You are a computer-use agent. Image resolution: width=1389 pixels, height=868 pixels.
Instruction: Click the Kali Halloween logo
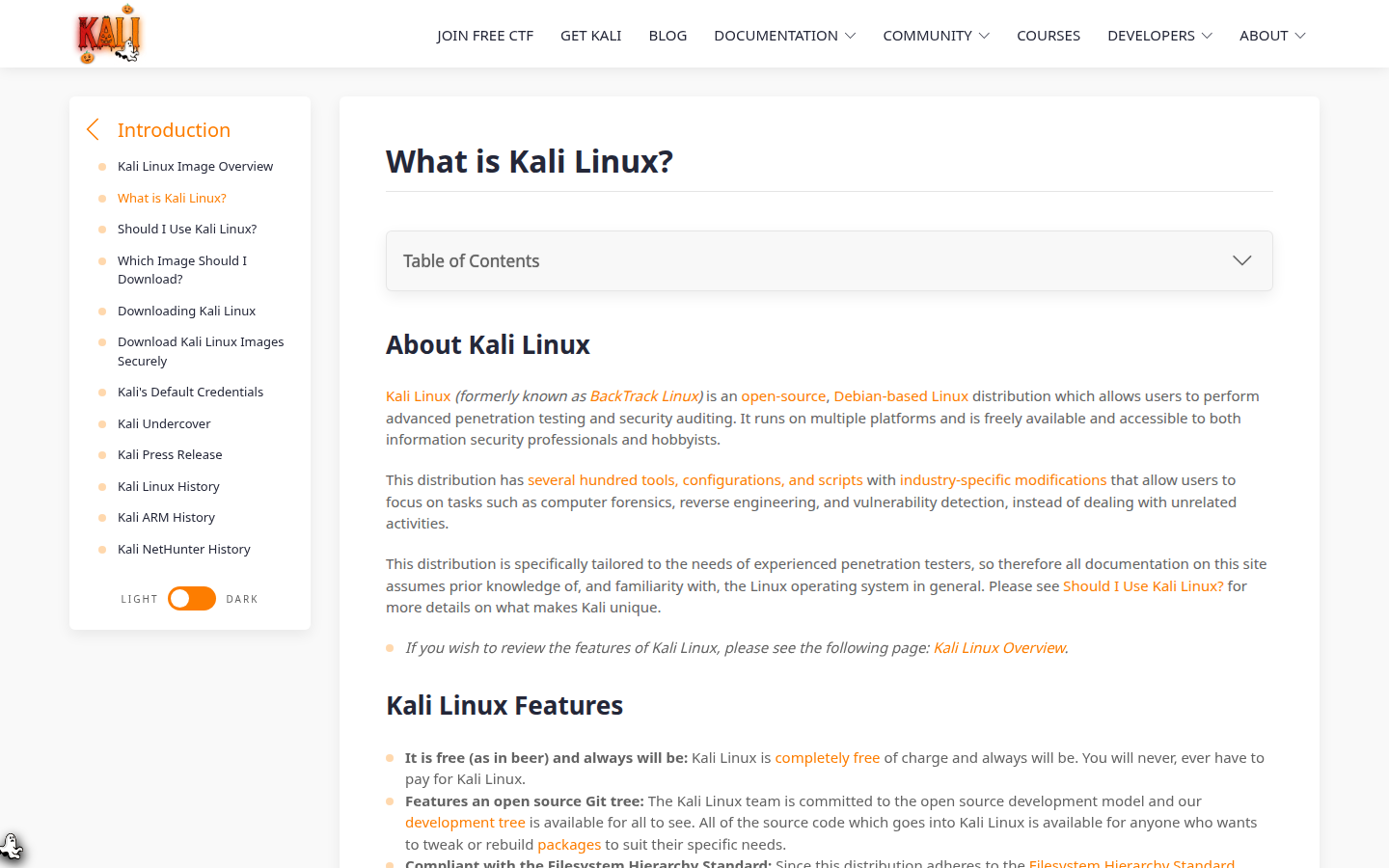[x=109, y=34]
